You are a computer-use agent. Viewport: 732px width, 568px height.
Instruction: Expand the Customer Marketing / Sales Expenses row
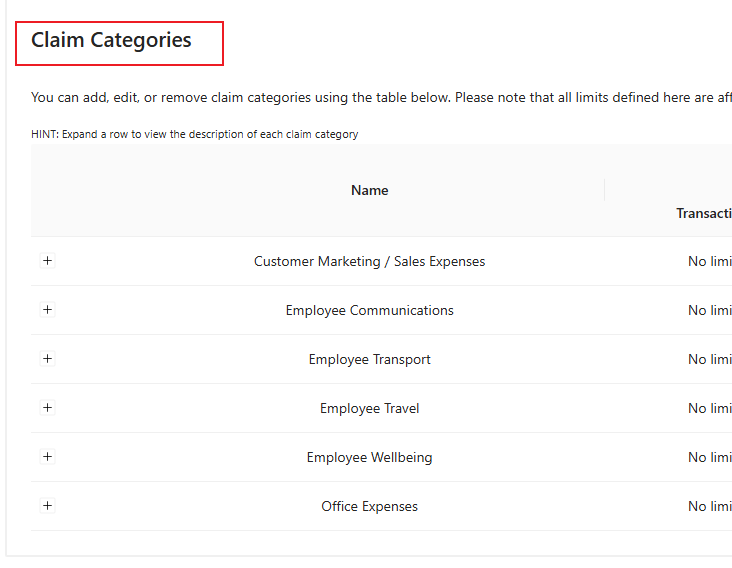[x=47, y=261]
